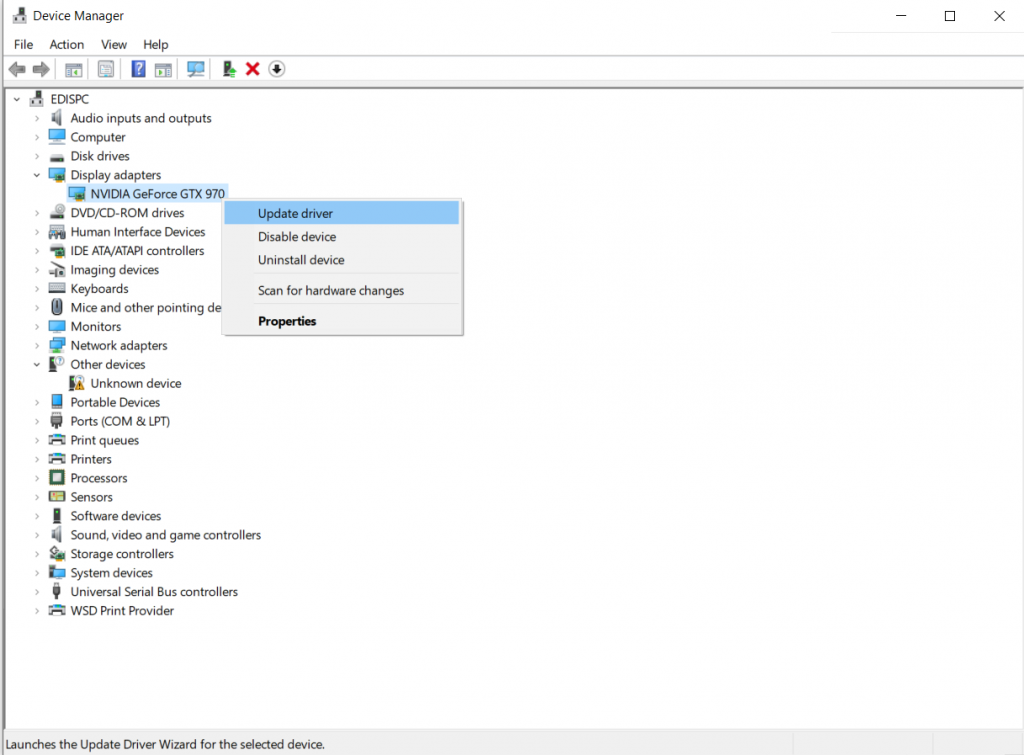Maximize the Device Manager window
The image size is (1024, 755).
tap(950, 16)
